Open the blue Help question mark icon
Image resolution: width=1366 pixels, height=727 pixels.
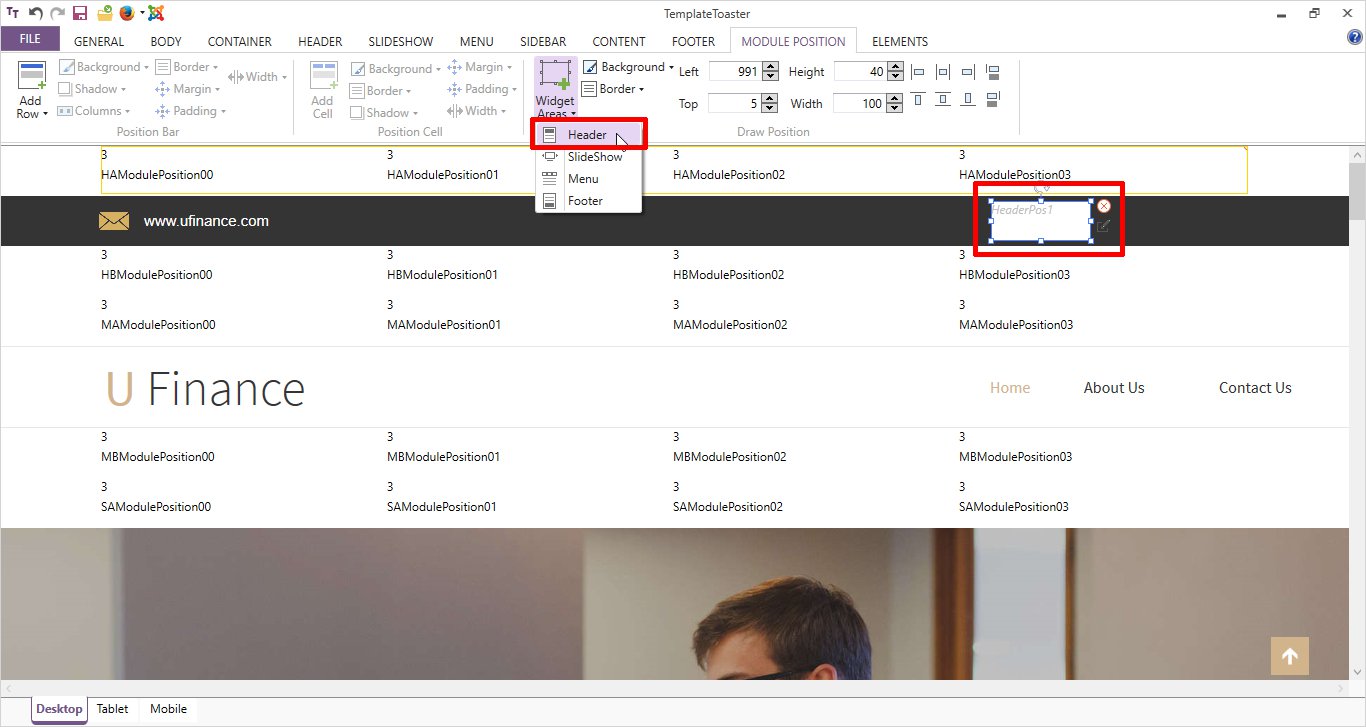tap(1355, 38)
